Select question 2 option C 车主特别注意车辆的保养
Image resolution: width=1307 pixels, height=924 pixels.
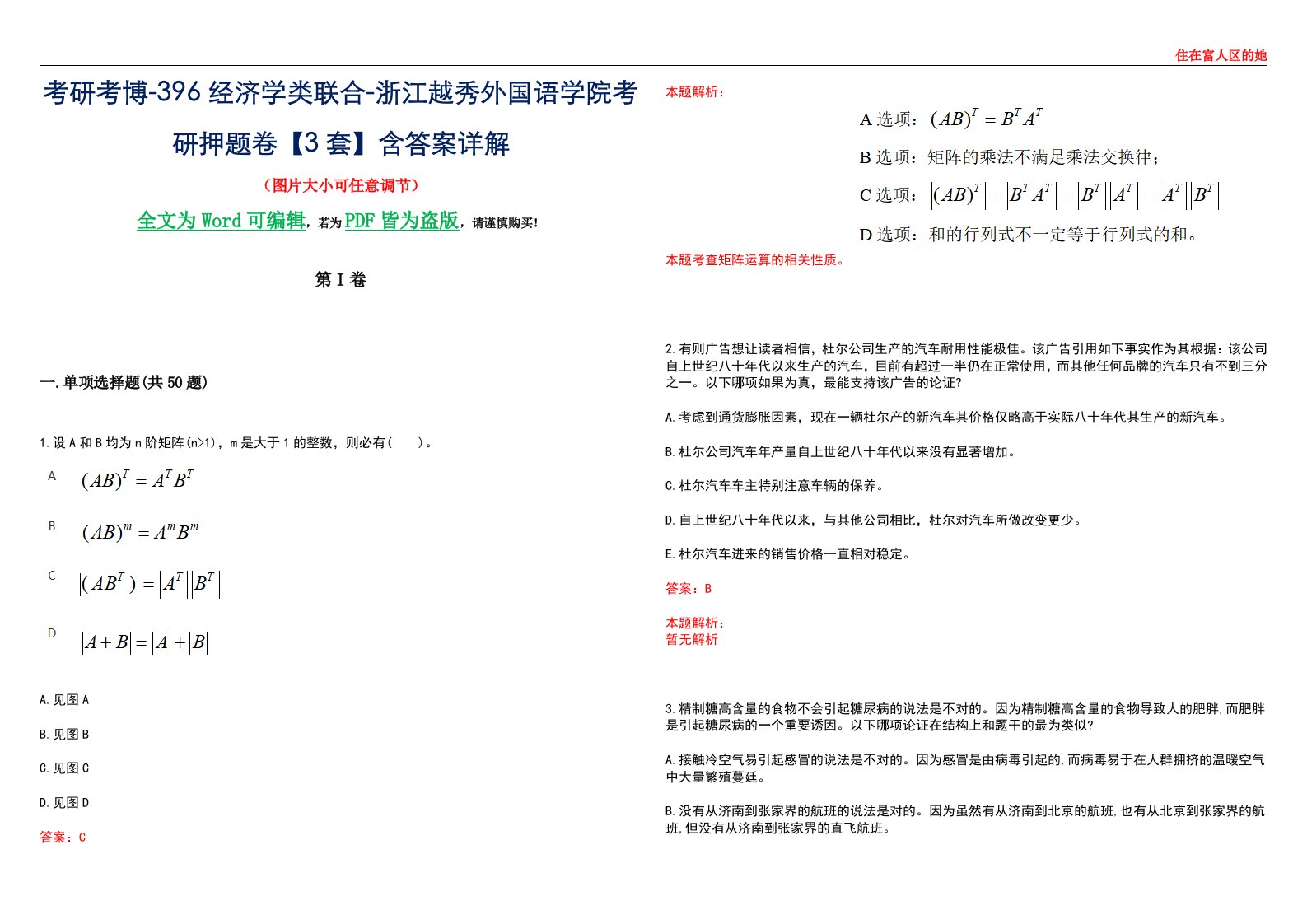(776, 486)
